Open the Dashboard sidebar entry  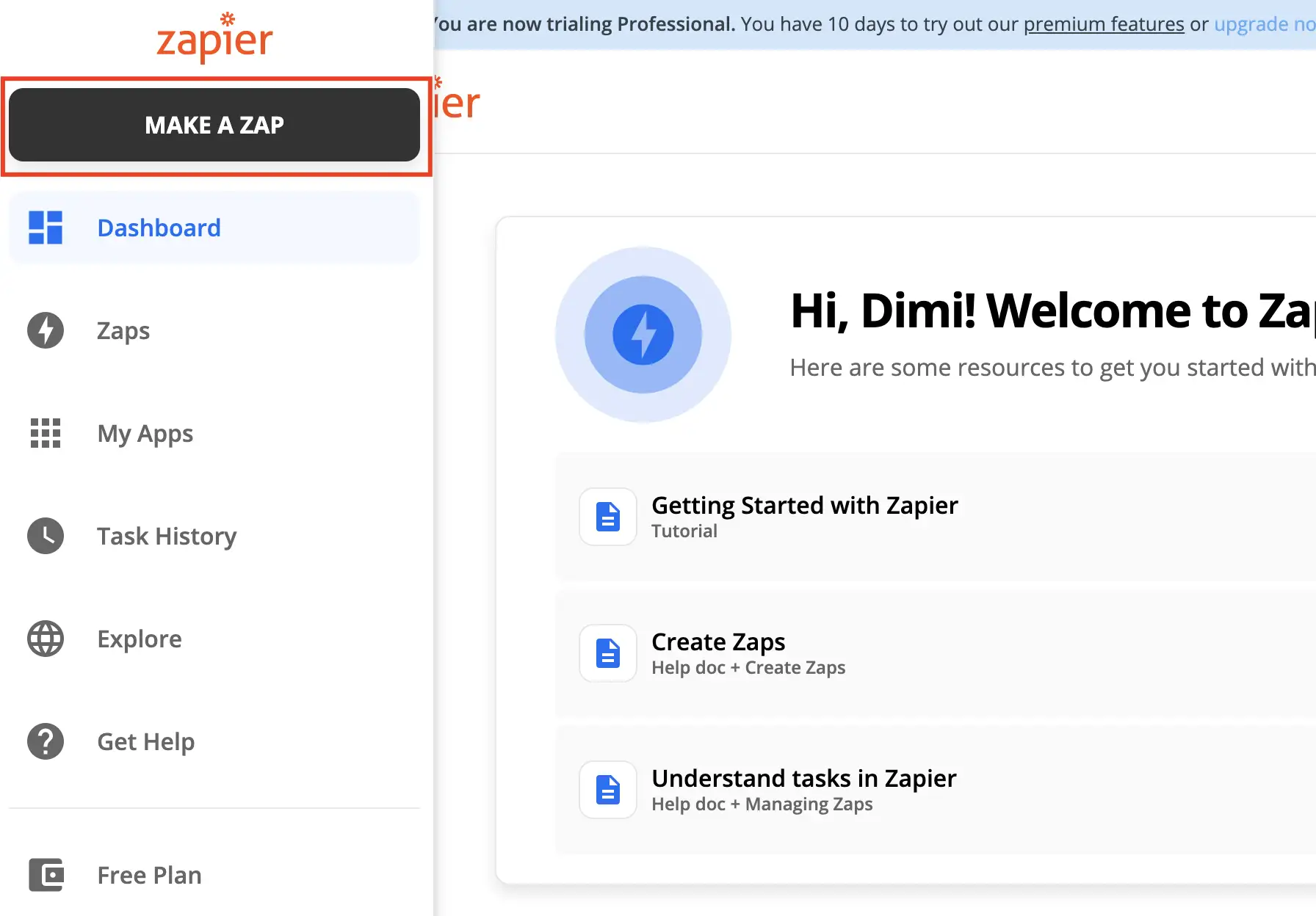coord(159,228)
